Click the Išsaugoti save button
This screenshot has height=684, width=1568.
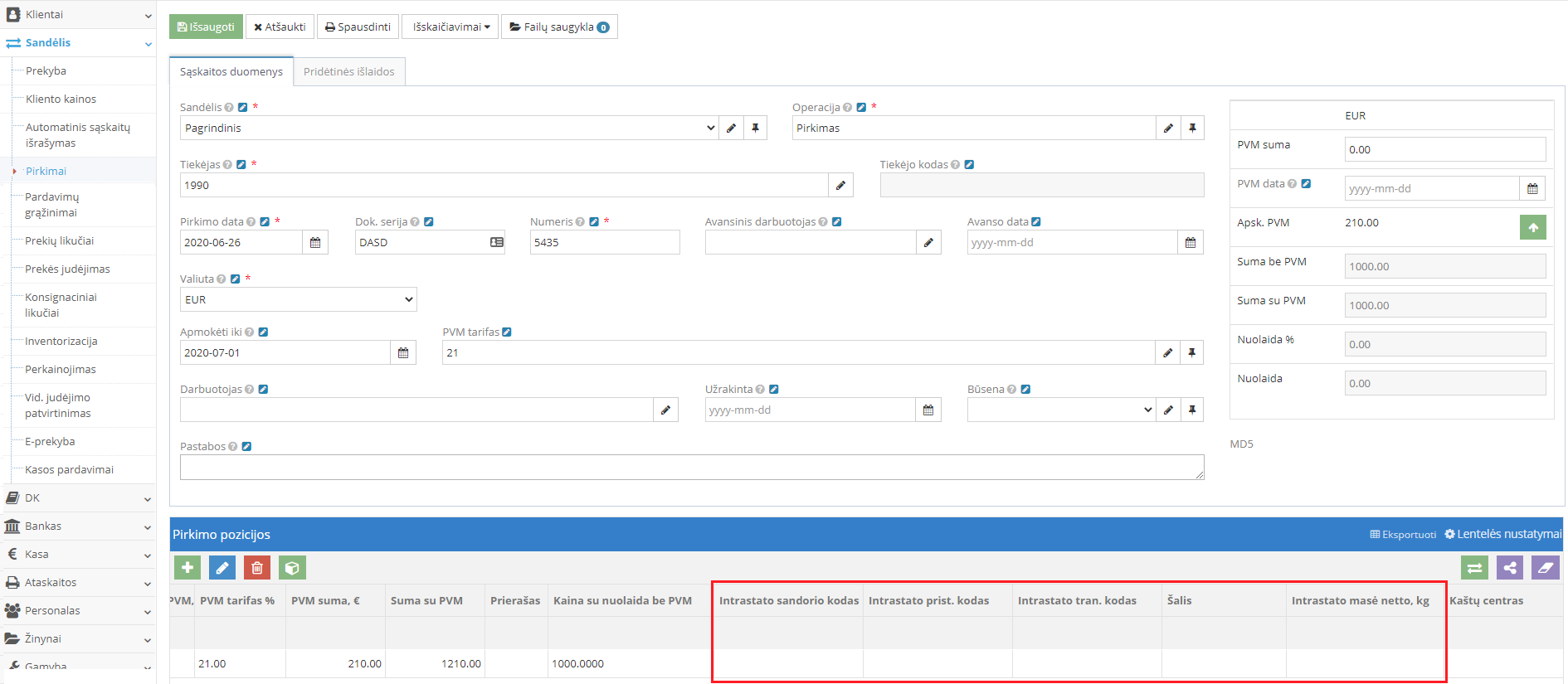click(x=206, y=27)
